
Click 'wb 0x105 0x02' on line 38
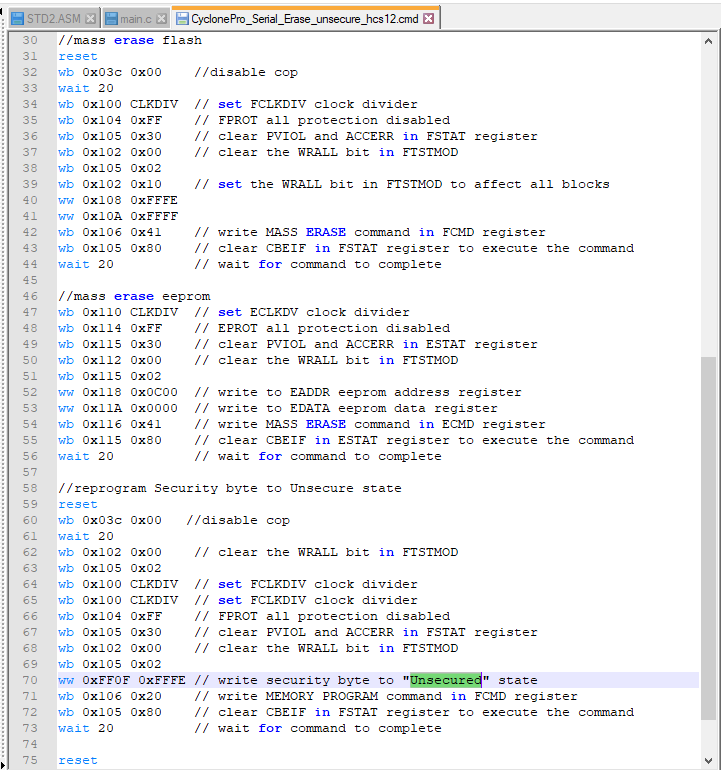click(110, 168)
